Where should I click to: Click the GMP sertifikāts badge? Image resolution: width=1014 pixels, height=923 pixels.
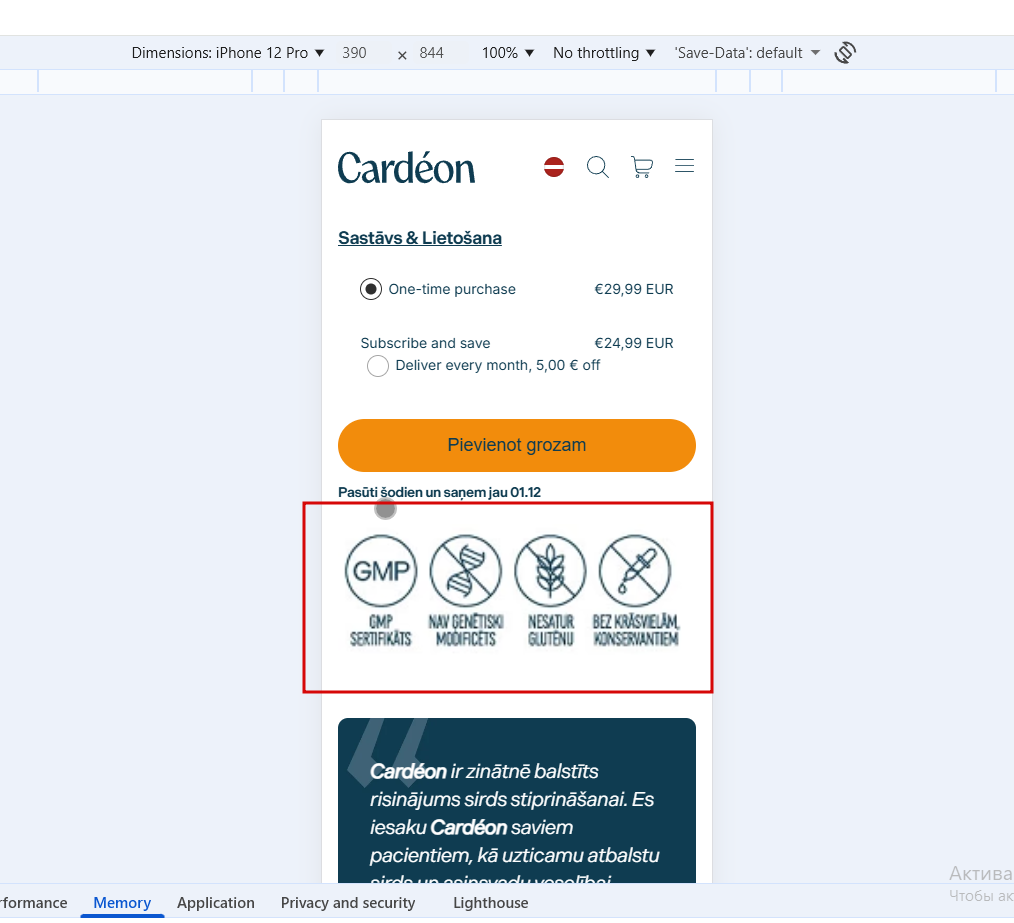[x=381, y=591]
